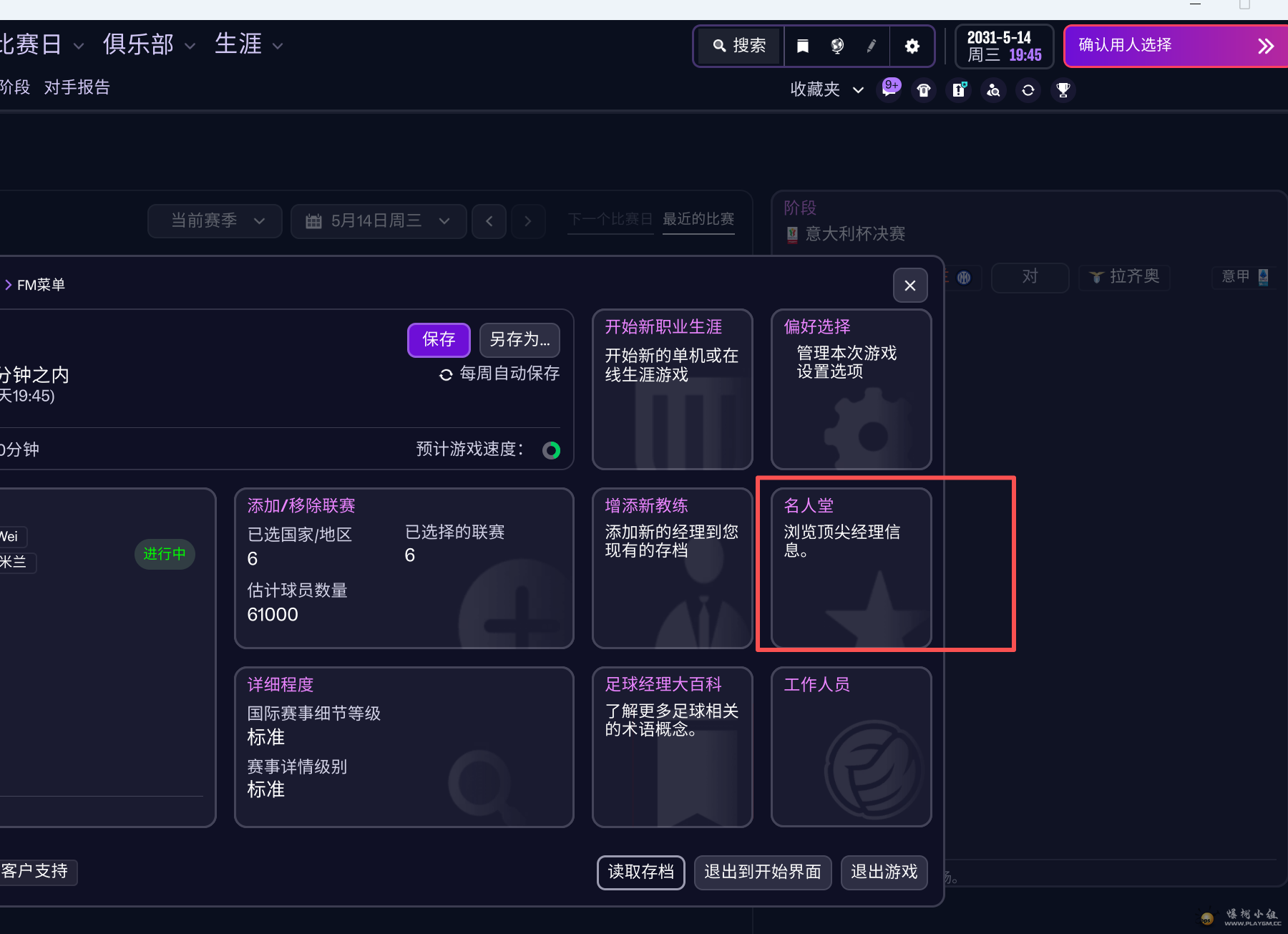Click the circular refresh arrows icon

pos(1028,90)
